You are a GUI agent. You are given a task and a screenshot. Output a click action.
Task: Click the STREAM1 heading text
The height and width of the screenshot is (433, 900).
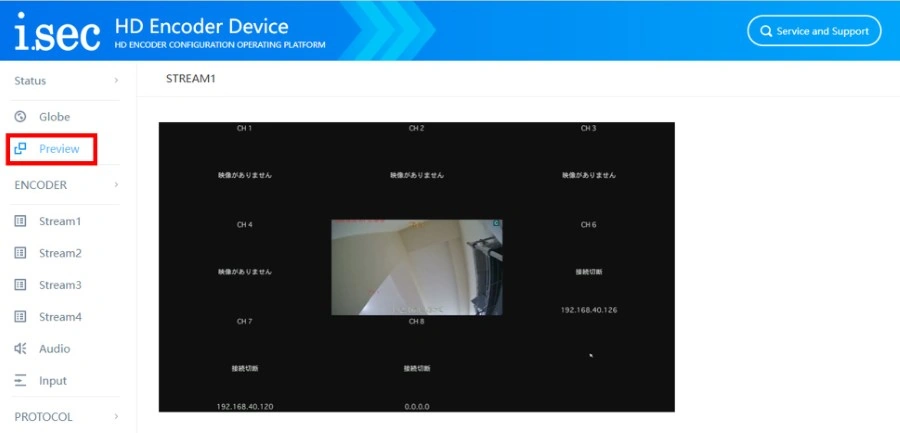[191, 79]
